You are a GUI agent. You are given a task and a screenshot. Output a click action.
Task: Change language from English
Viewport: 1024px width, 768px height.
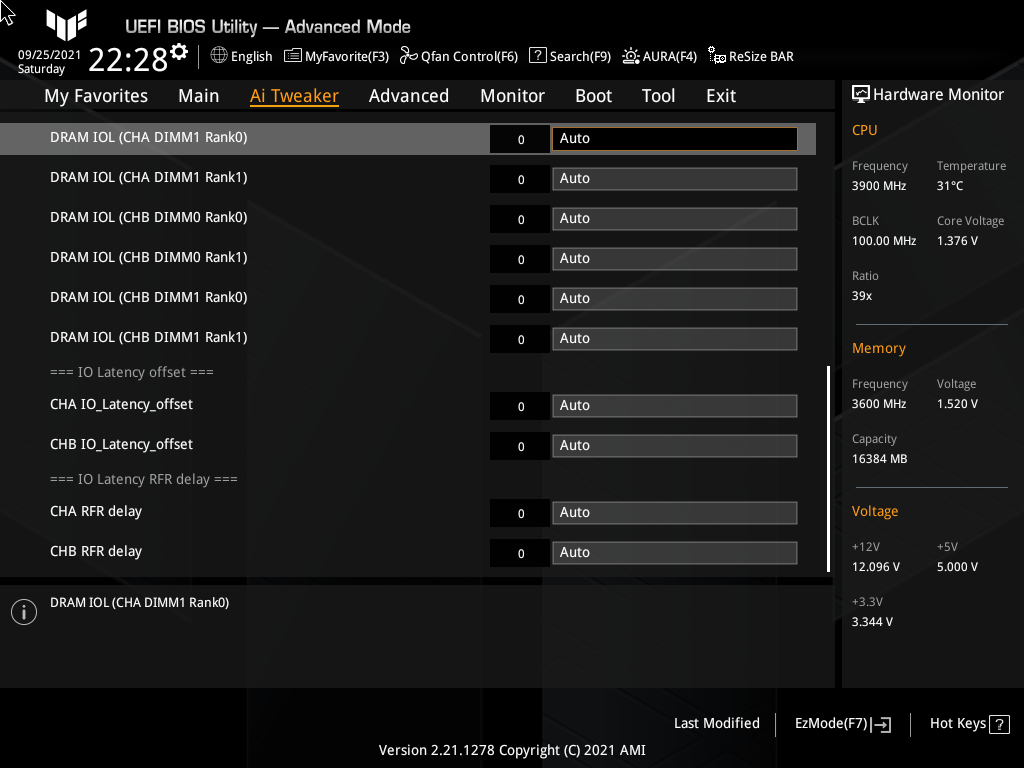tap(251, 57)
